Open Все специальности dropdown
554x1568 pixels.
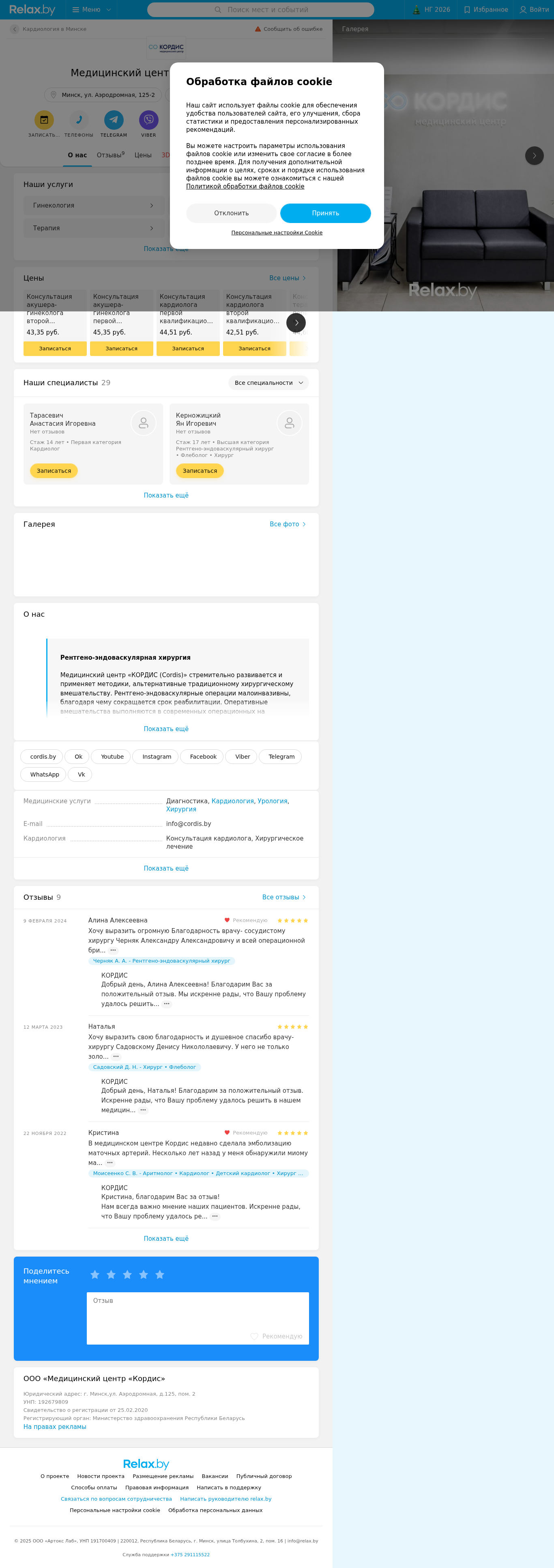coord(268,383)
